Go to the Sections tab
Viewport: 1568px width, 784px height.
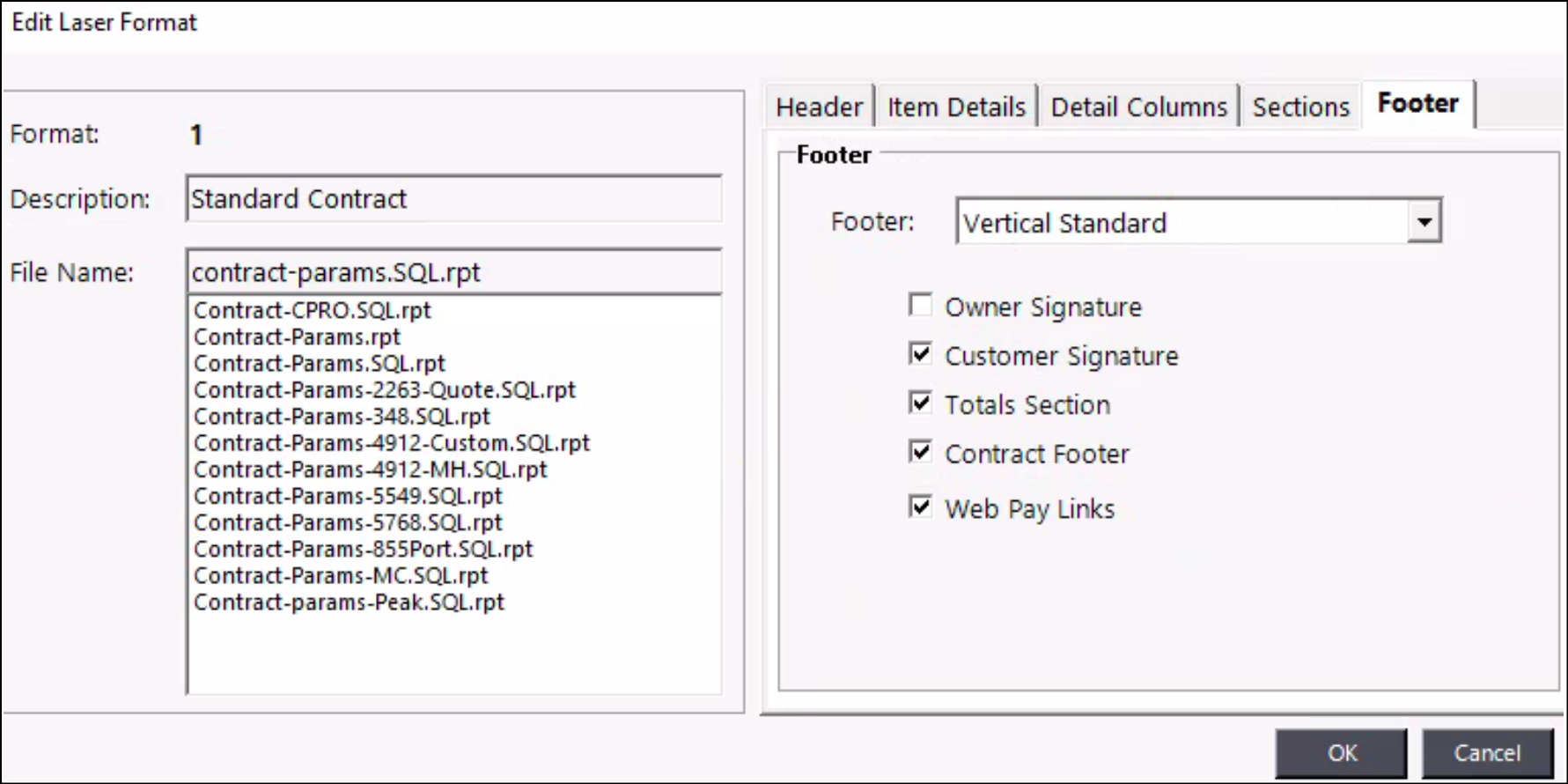[1300, 107]
